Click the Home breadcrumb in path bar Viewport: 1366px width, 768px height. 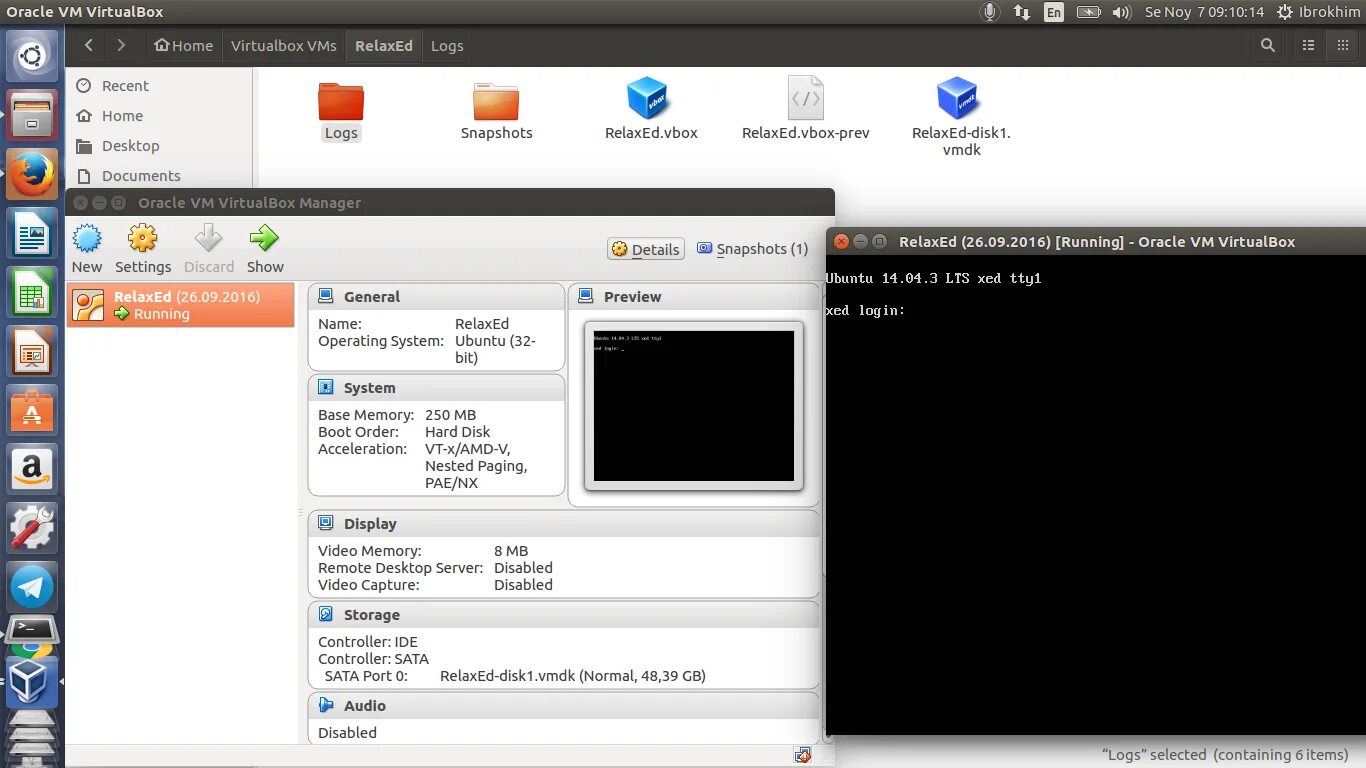pyautogui.click(x=183, y=45)
